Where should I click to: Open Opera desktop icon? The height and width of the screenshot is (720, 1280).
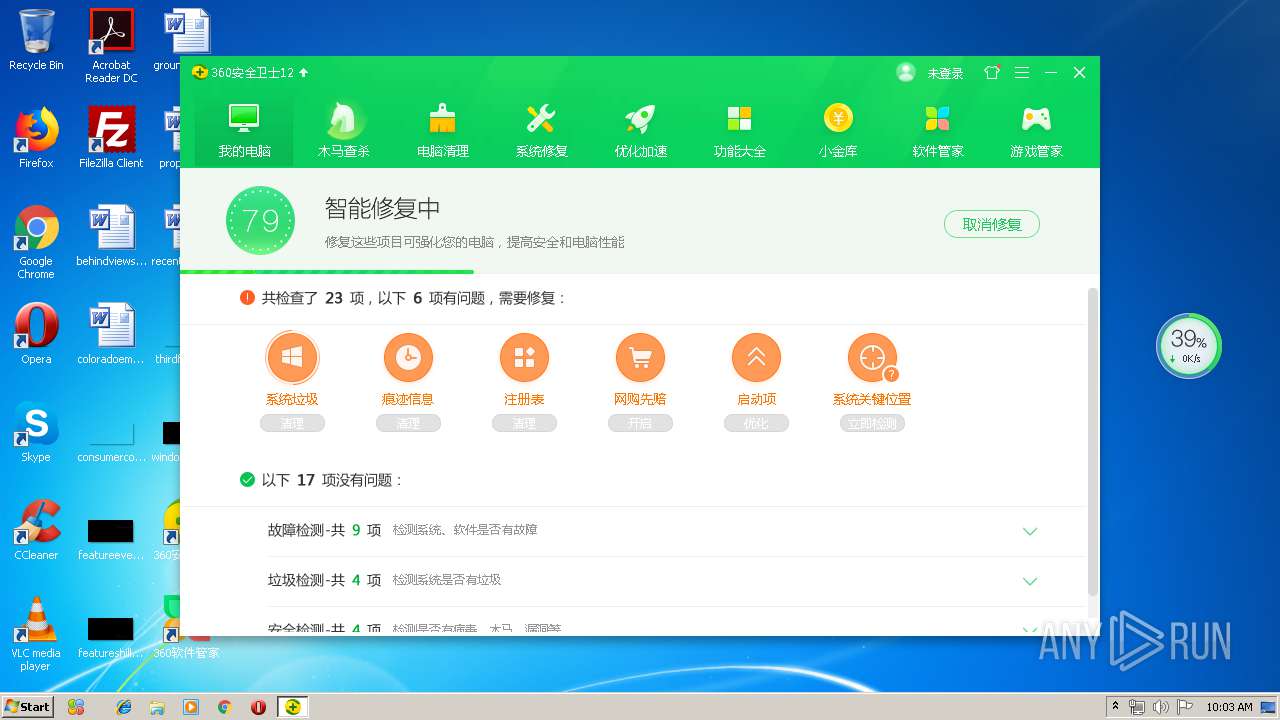(36, 334)
